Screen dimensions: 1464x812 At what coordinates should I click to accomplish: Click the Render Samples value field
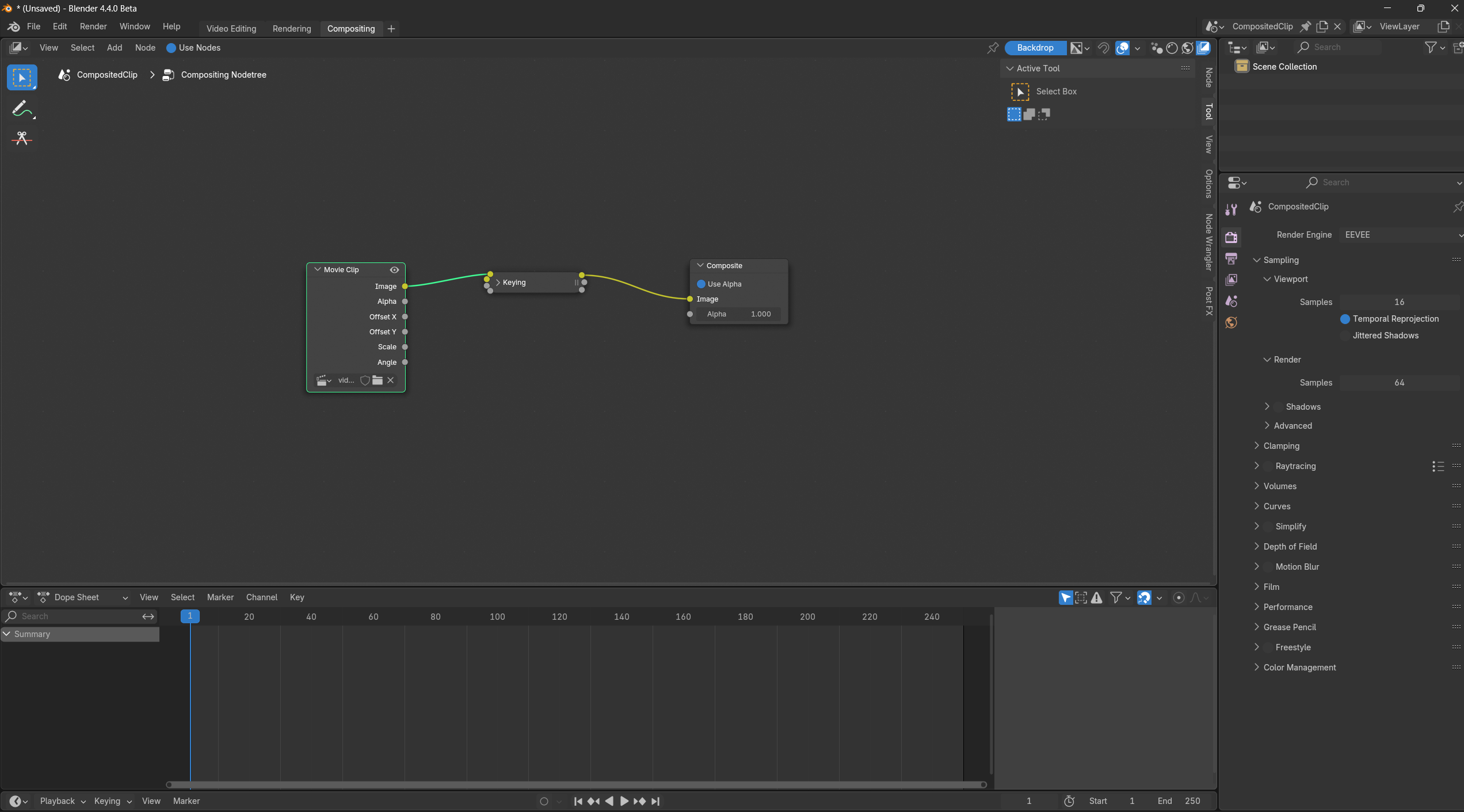(x=1399, y=383)
